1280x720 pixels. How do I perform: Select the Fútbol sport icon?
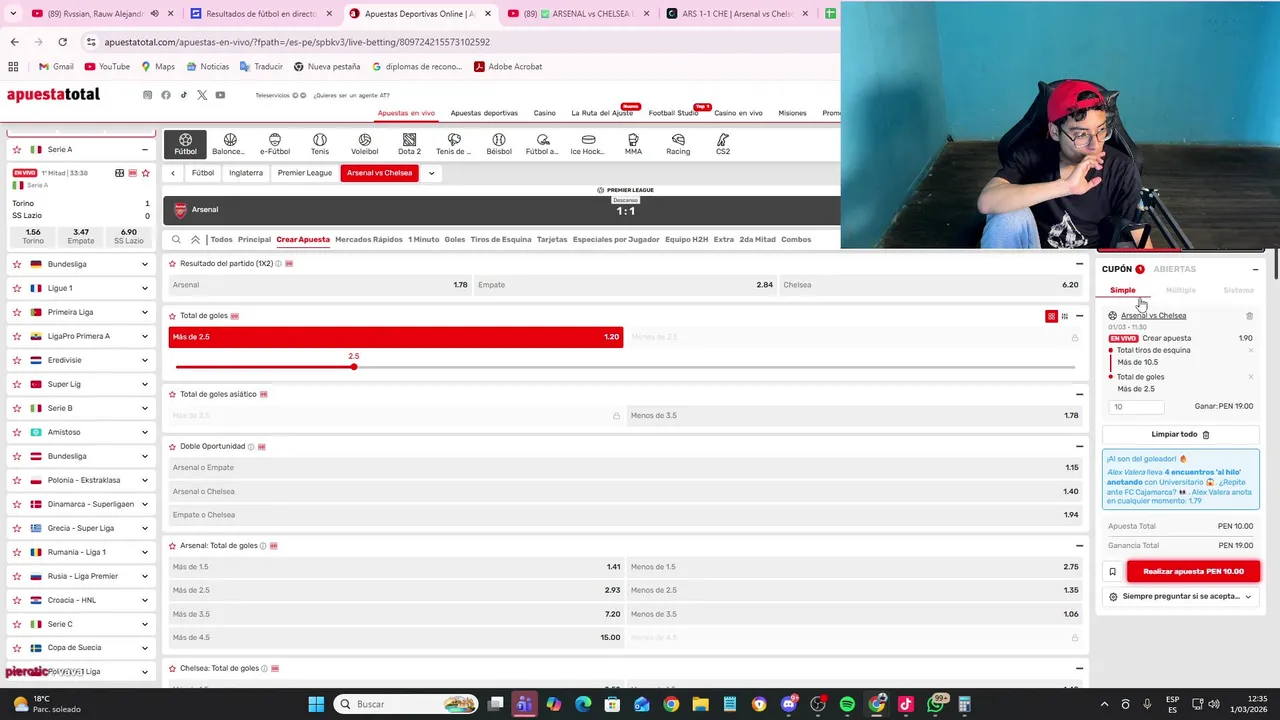click(x=185, y=144)
